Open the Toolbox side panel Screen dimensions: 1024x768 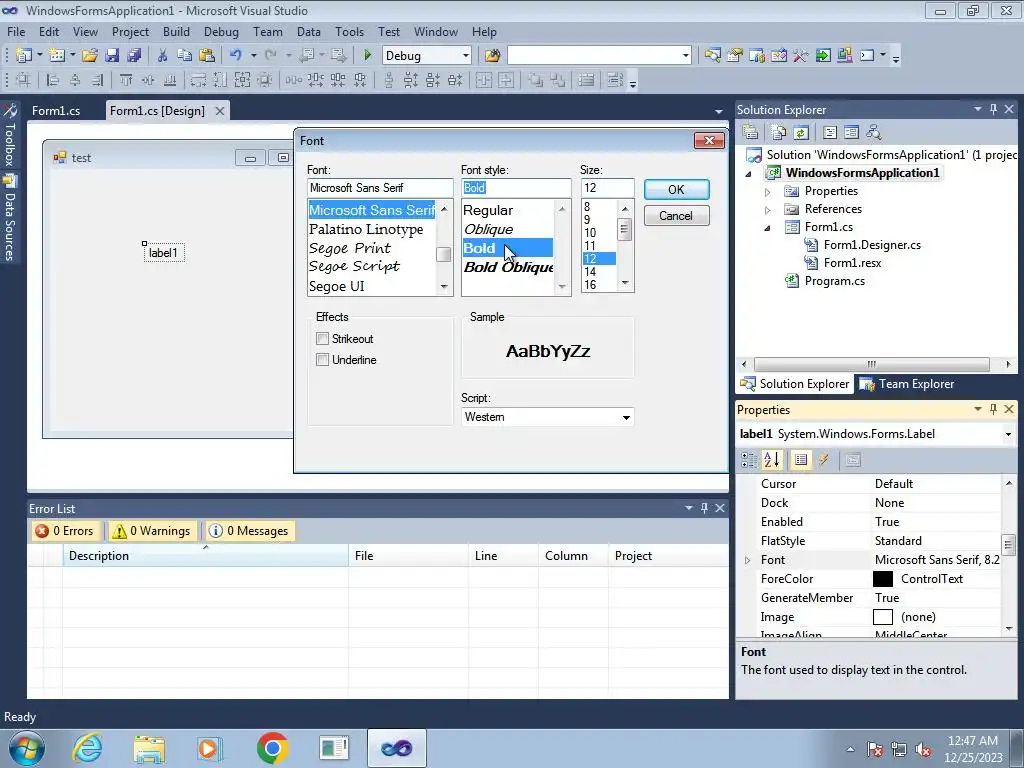click(x=10, y=135)
